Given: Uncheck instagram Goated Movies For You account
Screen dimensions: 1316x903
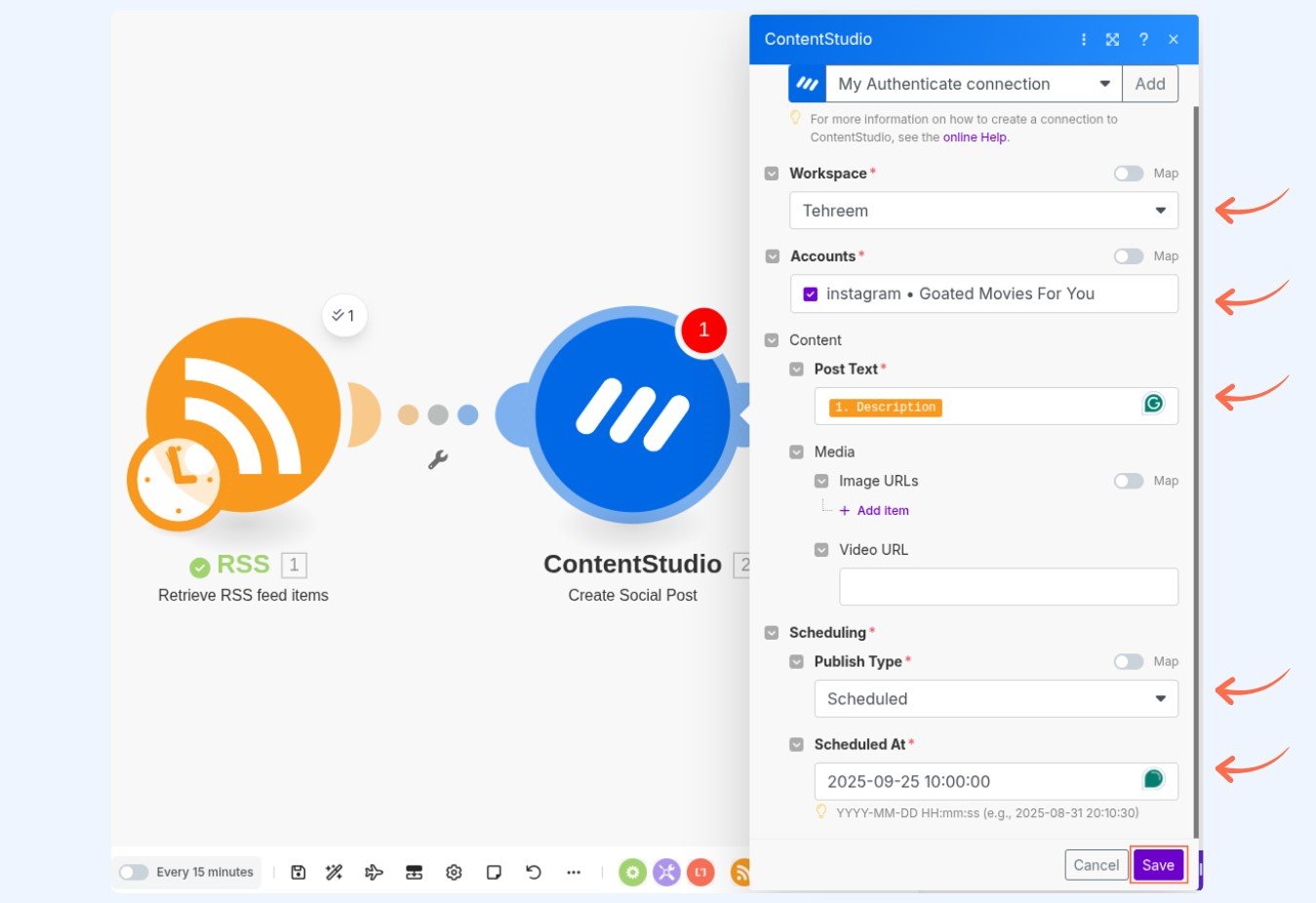Looking at the screenshot, I should 811,294.
